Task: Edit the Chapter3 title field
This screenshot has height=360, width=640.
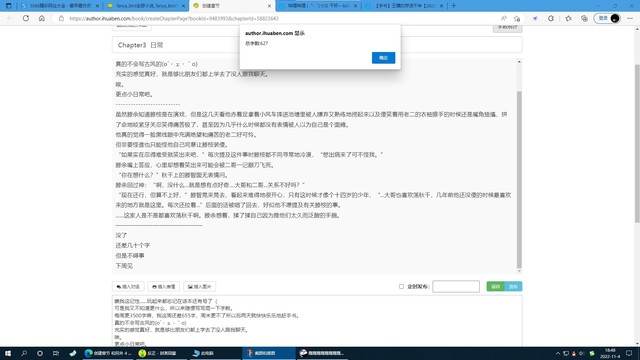Action: [x=317, y=45]
